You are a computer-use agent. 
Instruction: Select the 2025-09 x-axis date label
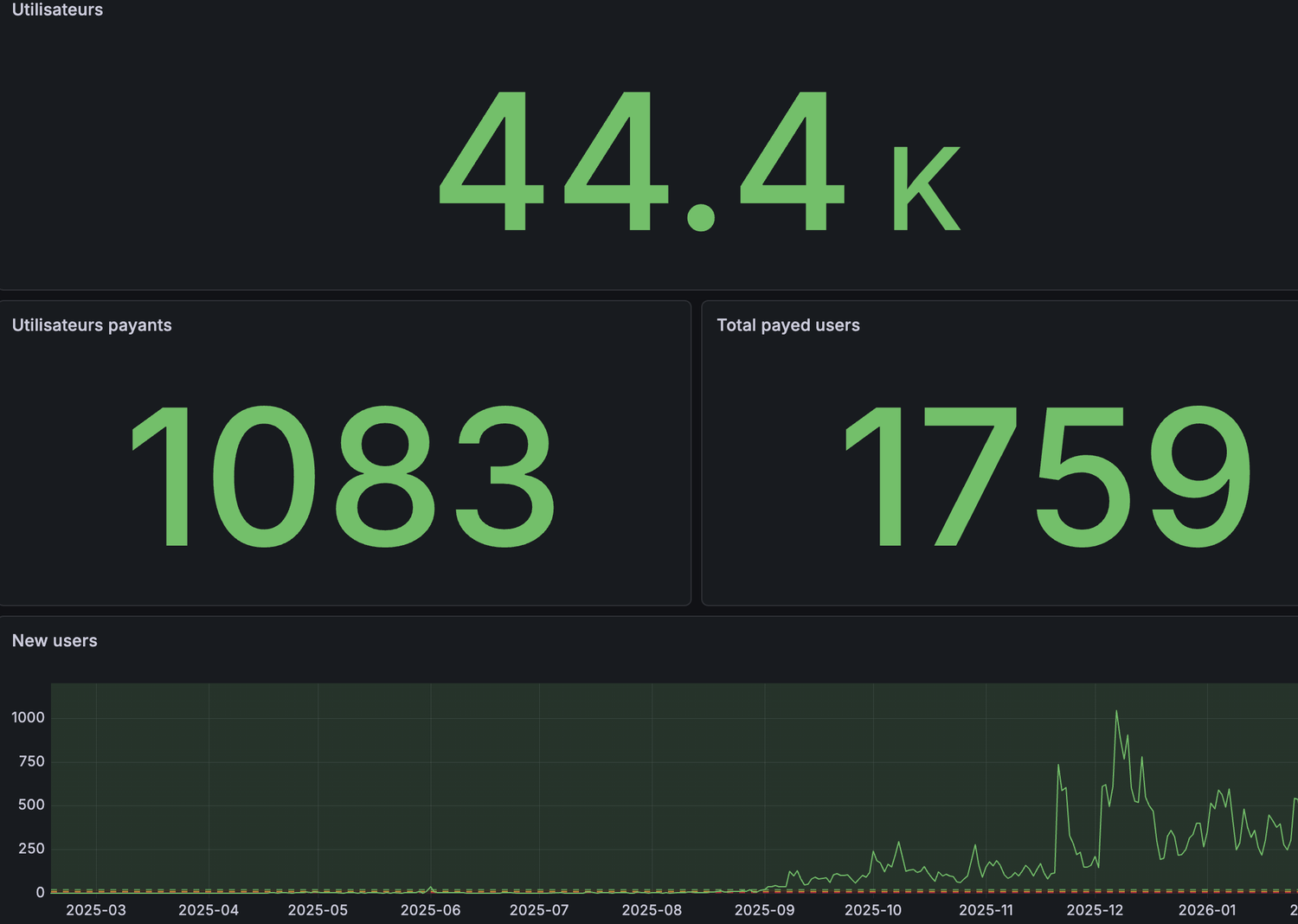pos(764,910)
